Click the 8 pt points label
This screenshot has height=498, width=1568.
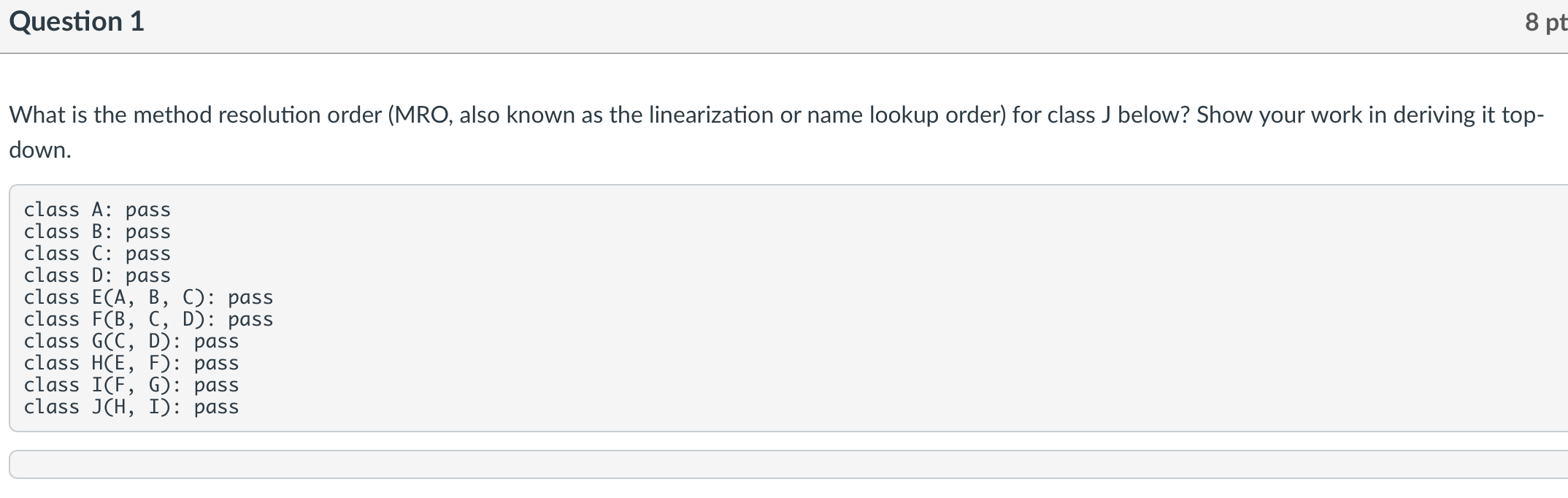(x=1548, y=23)
